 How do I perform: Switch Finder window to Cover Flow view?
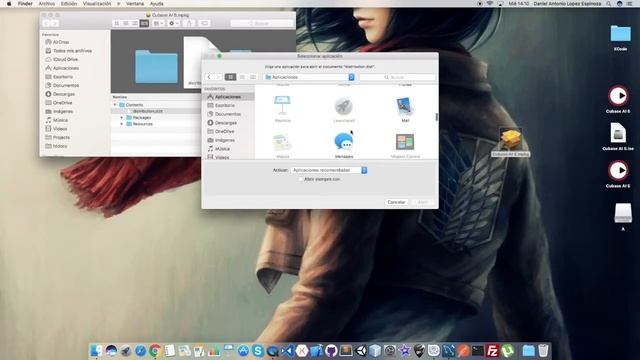[144, 23]
